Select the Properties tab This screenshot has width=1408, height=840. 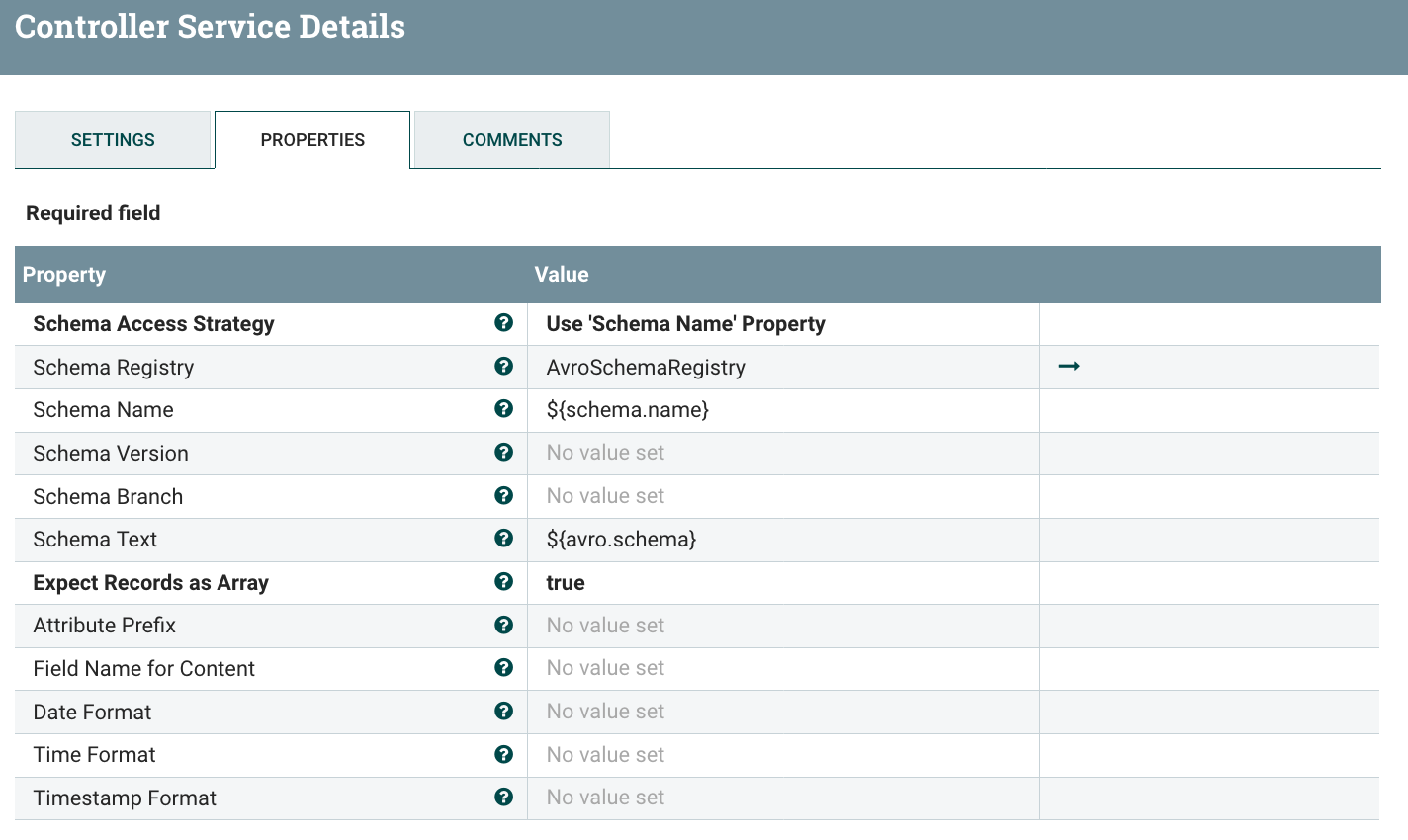pos(312,139)
